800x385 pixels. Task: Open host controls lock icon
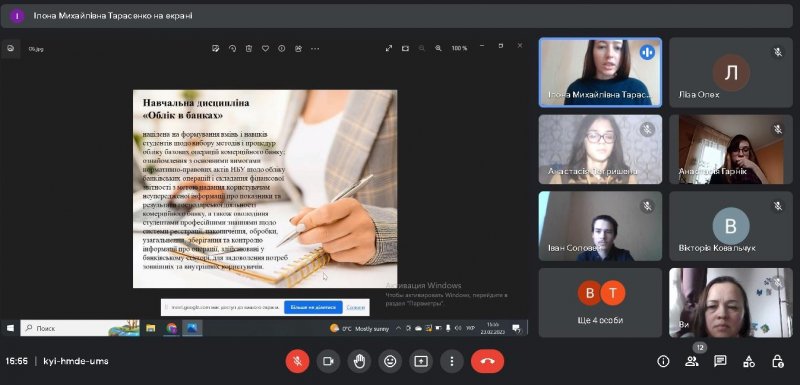click(x=778, y=362)
